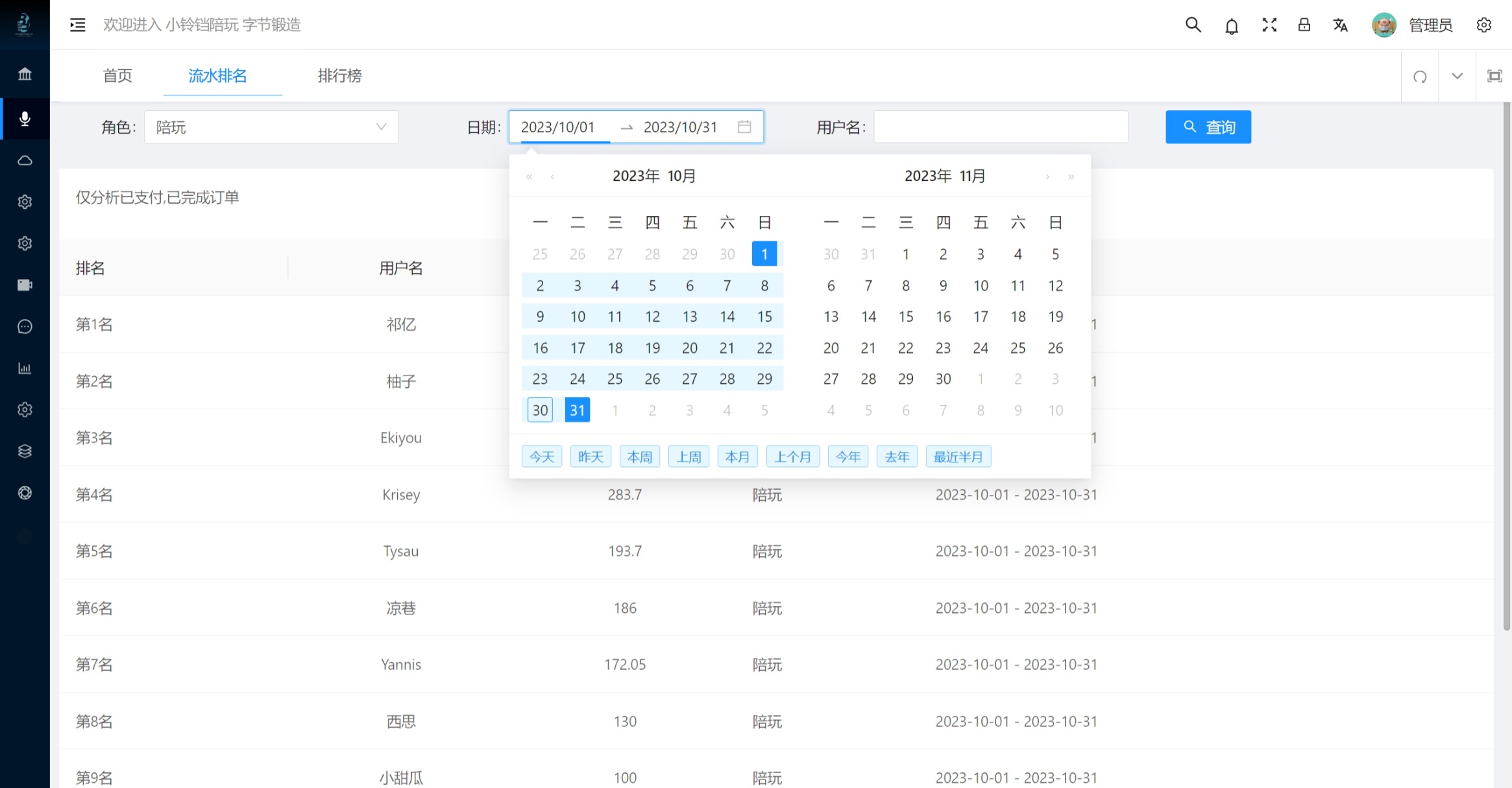Open home bank icon in sidebar

click(x=25, y=74)
